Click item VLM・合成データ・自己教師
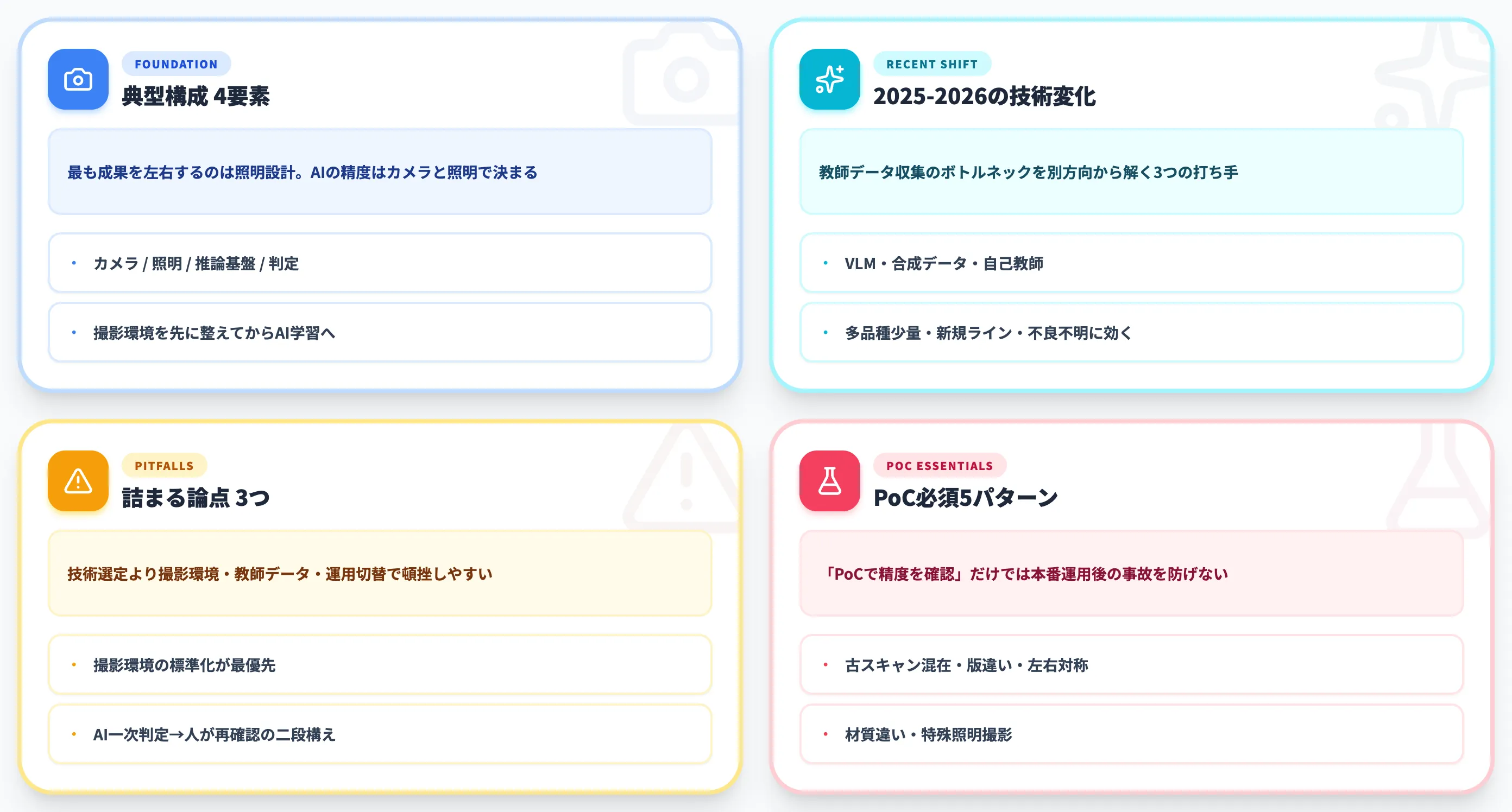1512x812 pixels. coord(1131,263)
